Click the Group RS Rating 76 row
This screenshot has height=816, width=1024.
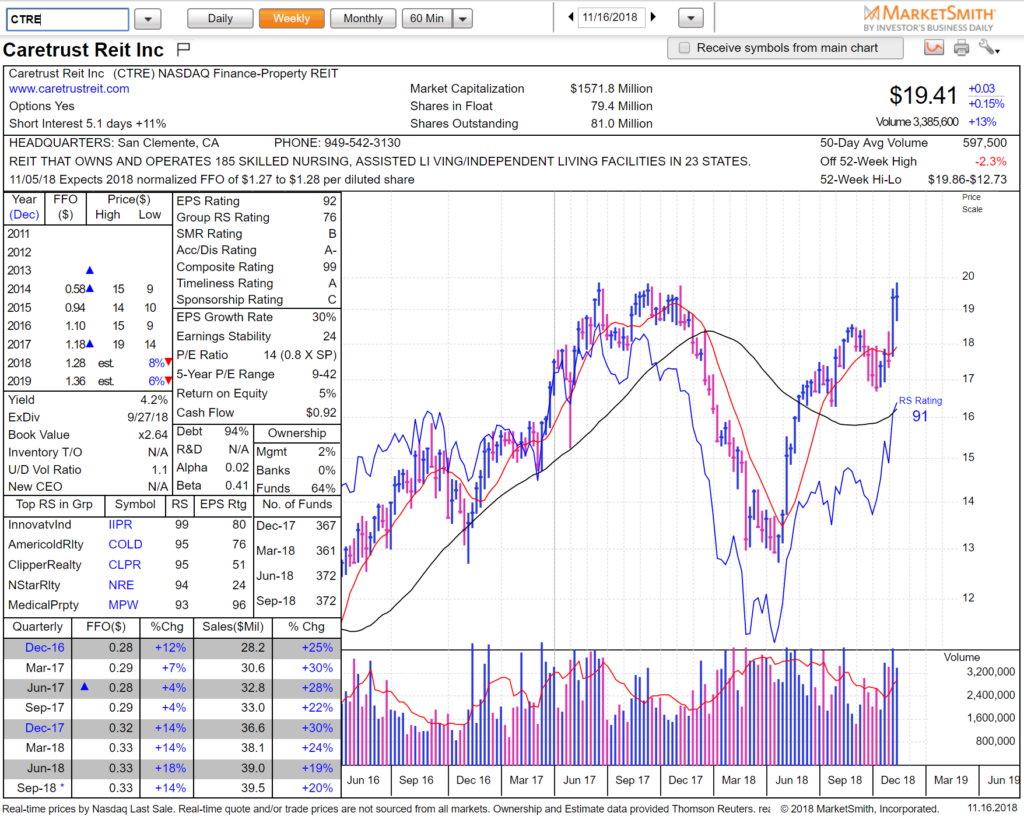pyautogui.click(x=257, y=217)
